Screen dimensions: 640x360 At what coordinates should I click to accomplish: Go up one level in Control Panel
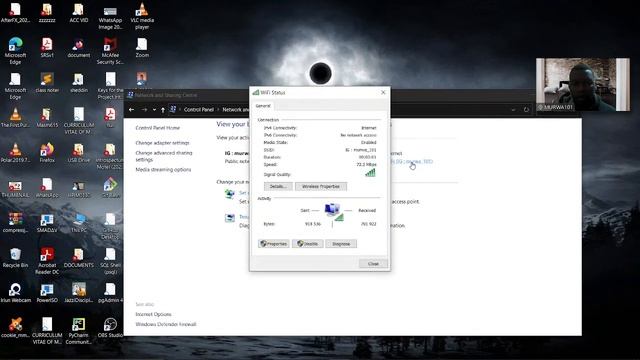163,109
